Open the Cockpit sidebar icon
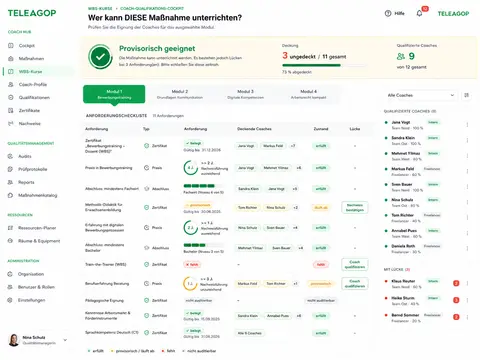The width and height of the screenshot is (480, 360). (11, 45)
